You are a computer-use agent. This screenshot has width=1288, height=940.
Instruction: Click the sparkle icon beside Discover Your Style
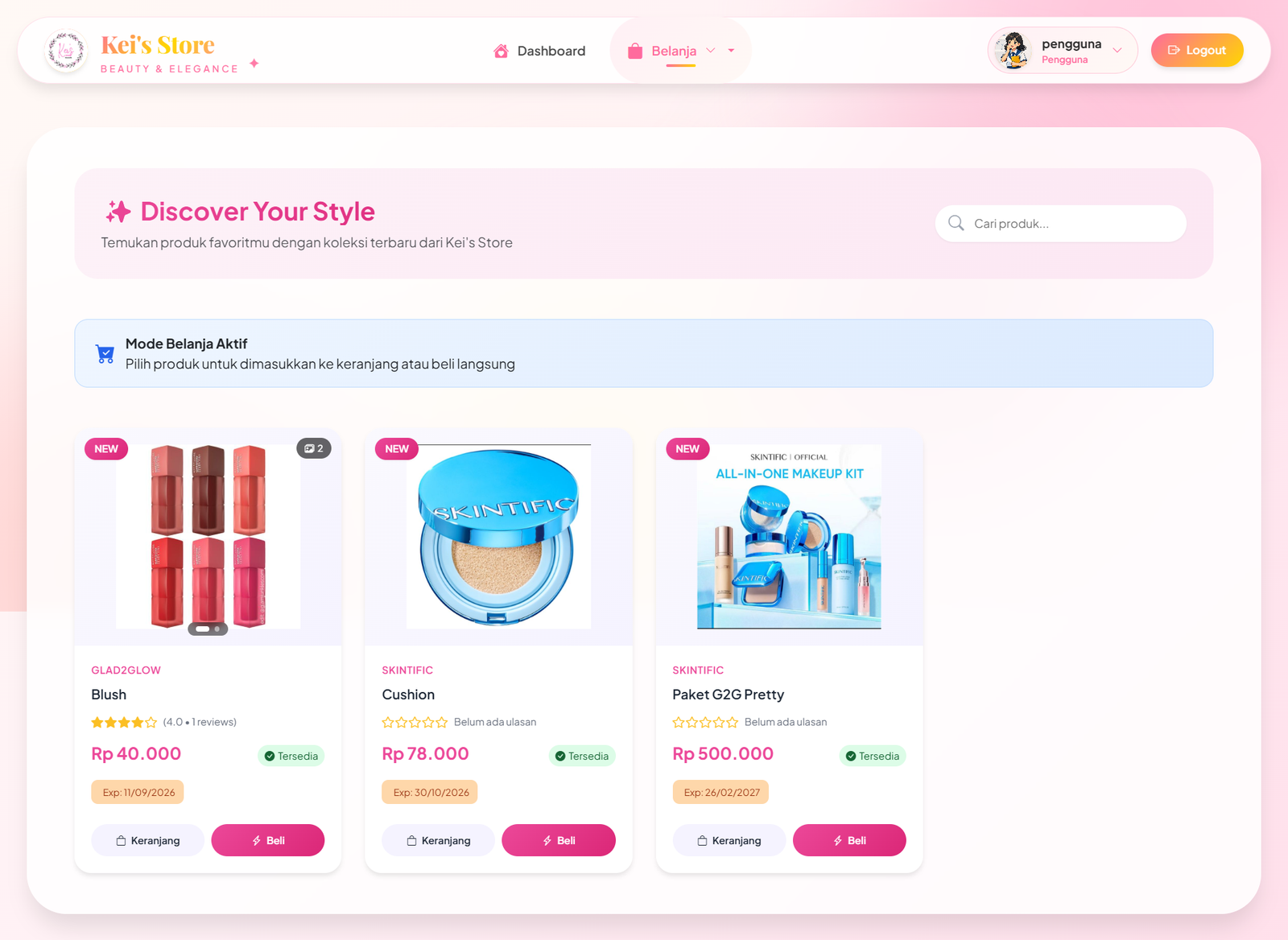click(x=118, y=212)
